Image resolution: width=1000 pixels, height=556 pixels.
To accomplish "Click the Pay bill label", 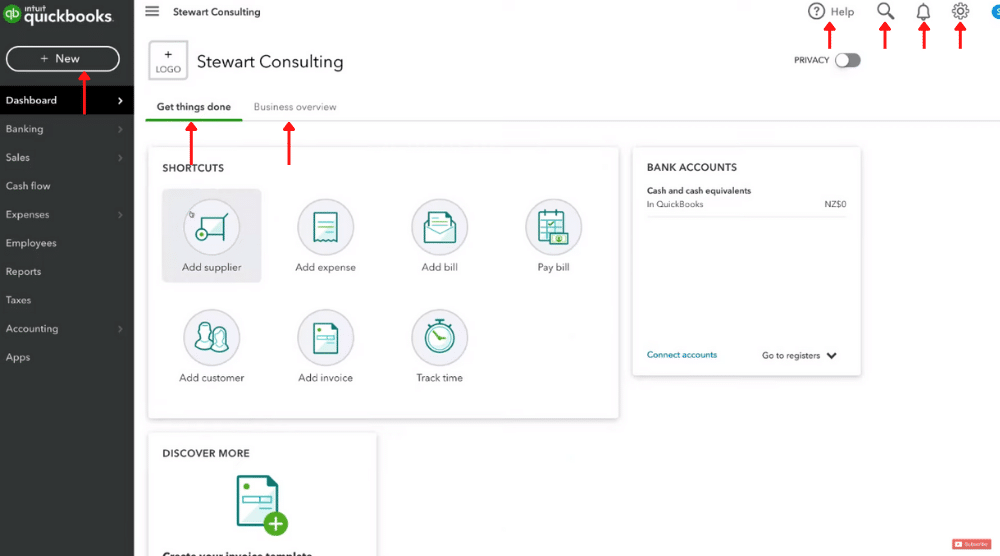I will (x=553, y=267).
